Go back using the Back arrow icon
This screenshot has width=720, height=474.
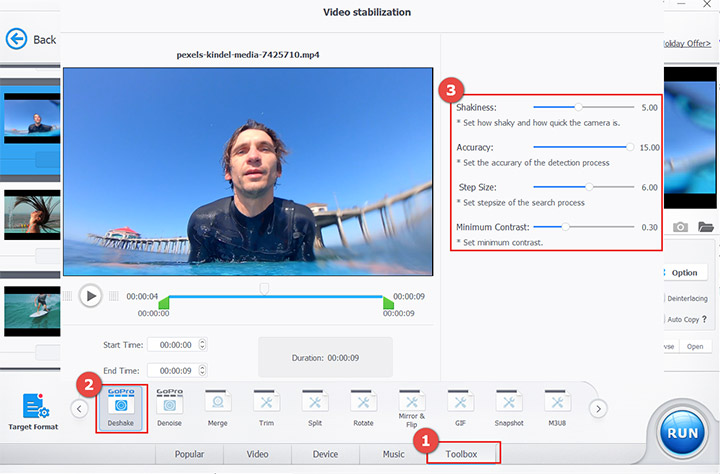(x=17, y=39)
